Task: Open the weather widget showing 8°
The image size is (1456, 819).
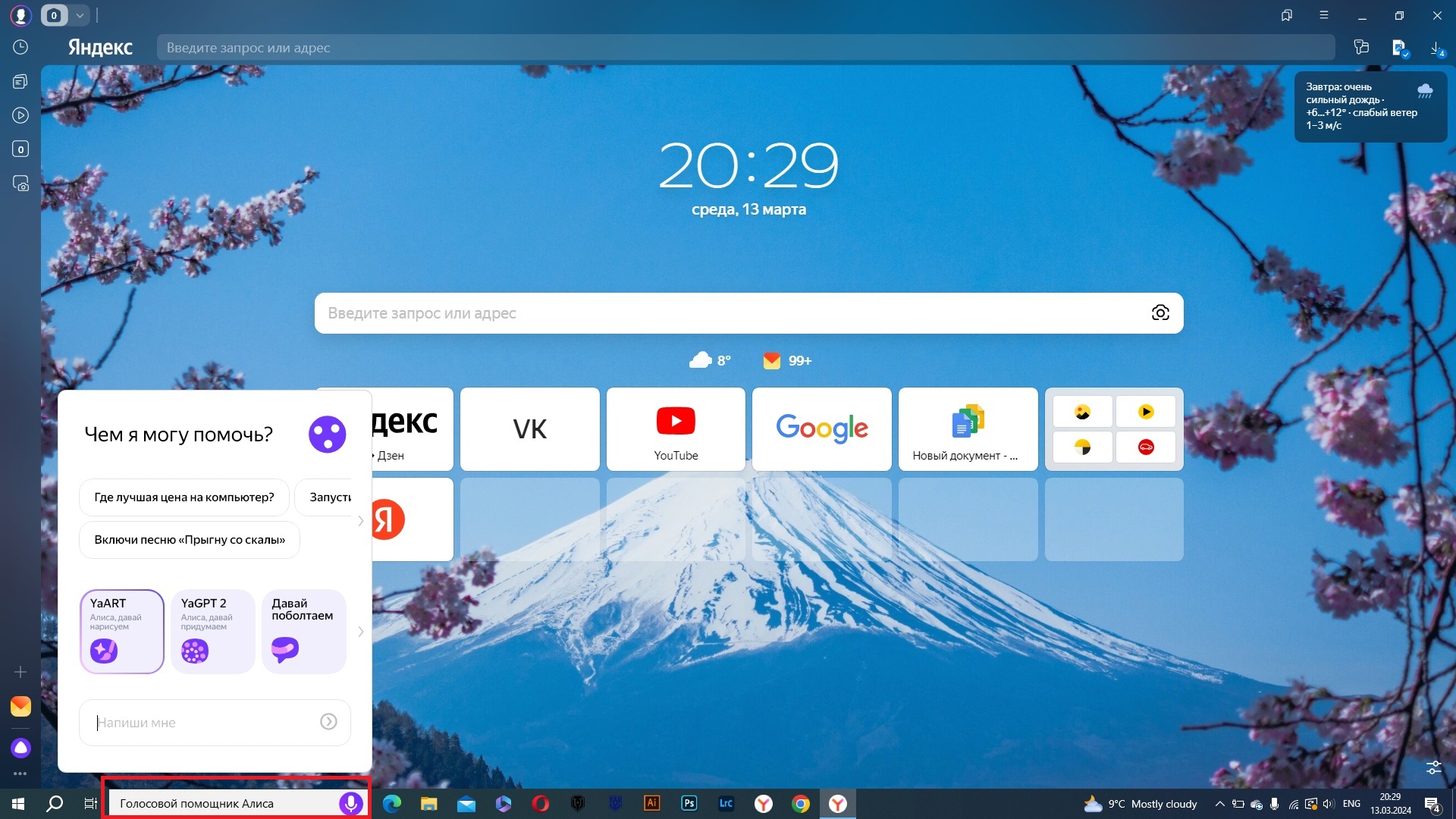Action: [x=710, y=360]
